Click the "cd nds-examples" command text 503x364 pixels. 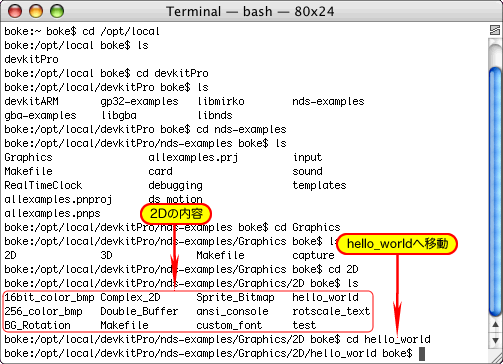pos(241,130)
